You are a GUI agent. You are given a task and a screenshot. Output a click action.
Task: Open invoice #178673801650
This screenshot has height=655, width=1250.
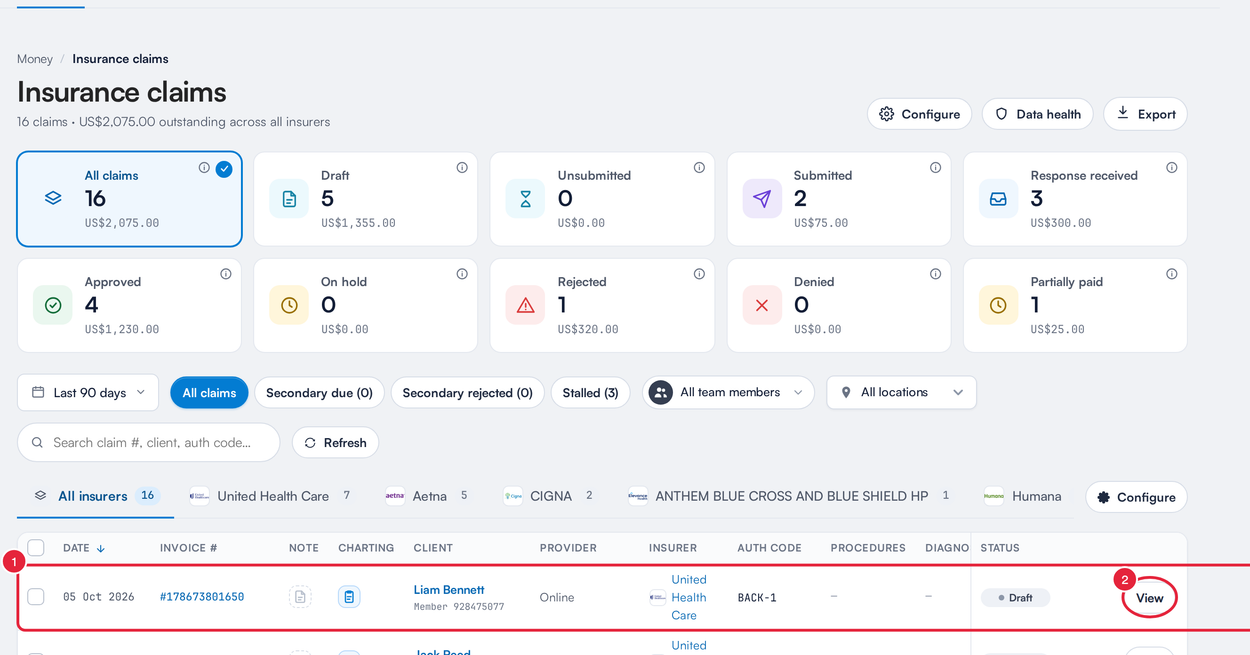(202, 597)
